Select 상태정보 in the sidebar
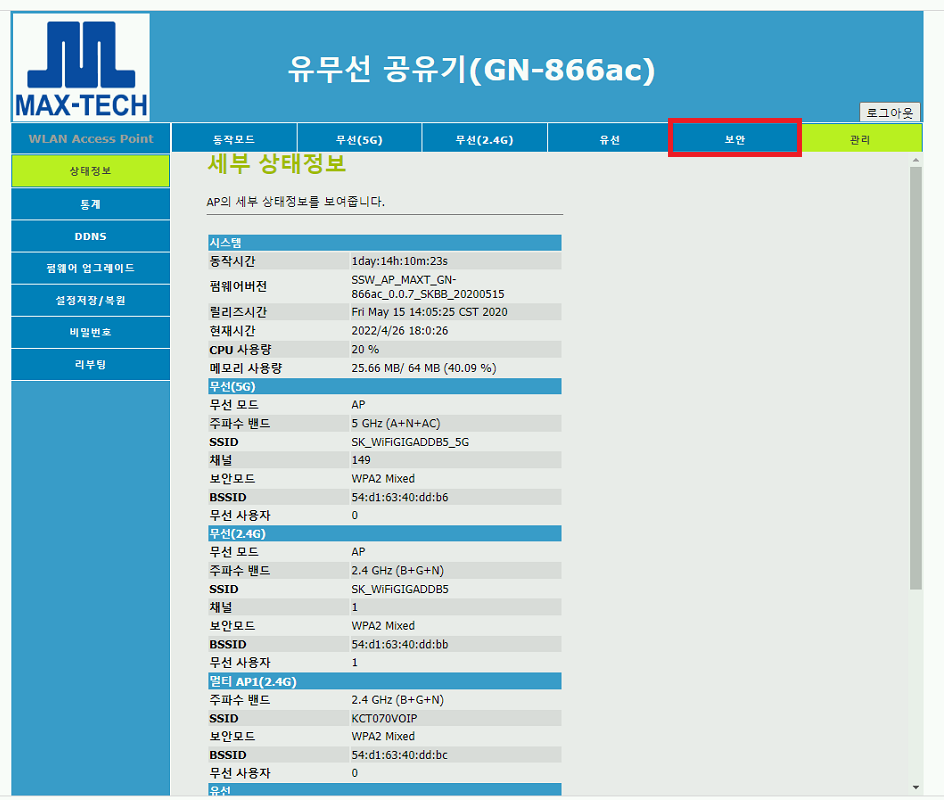944x800 pixels. pyautogui.click(x=90, y=171)
